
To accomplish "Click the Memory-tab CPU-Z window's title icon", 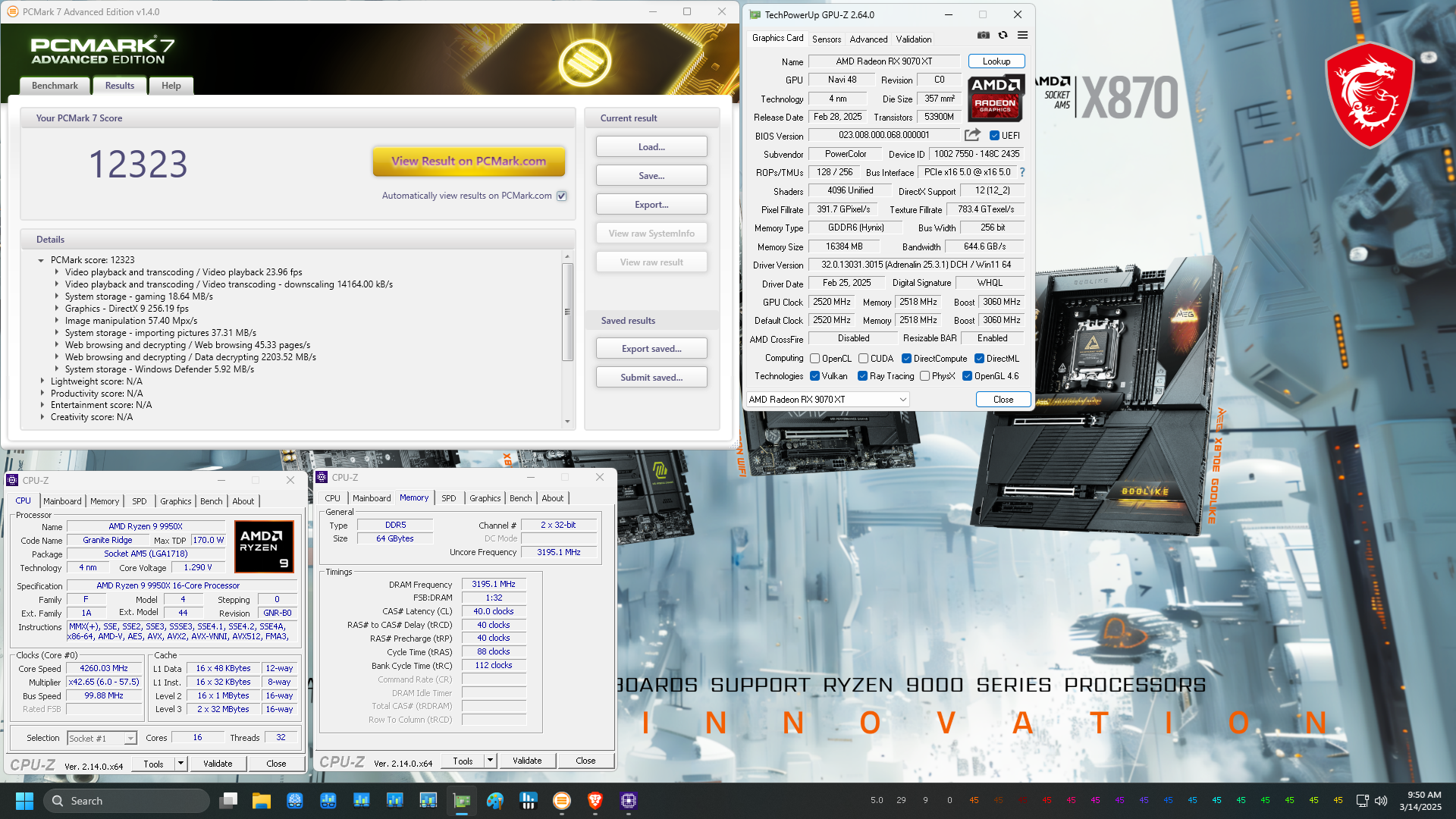I will pyautogui.click(x=322, y=477).
